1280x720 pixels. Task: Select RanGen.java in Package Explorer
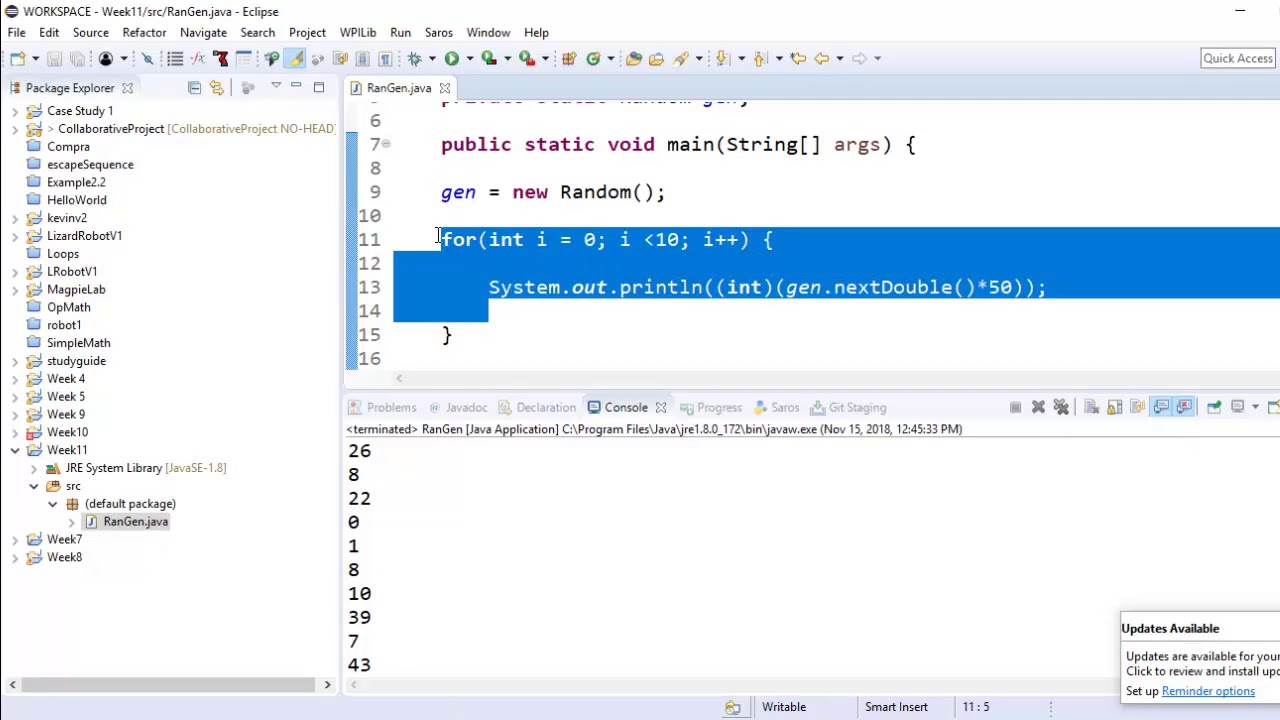pyautogui.click(x=135, y=521)
